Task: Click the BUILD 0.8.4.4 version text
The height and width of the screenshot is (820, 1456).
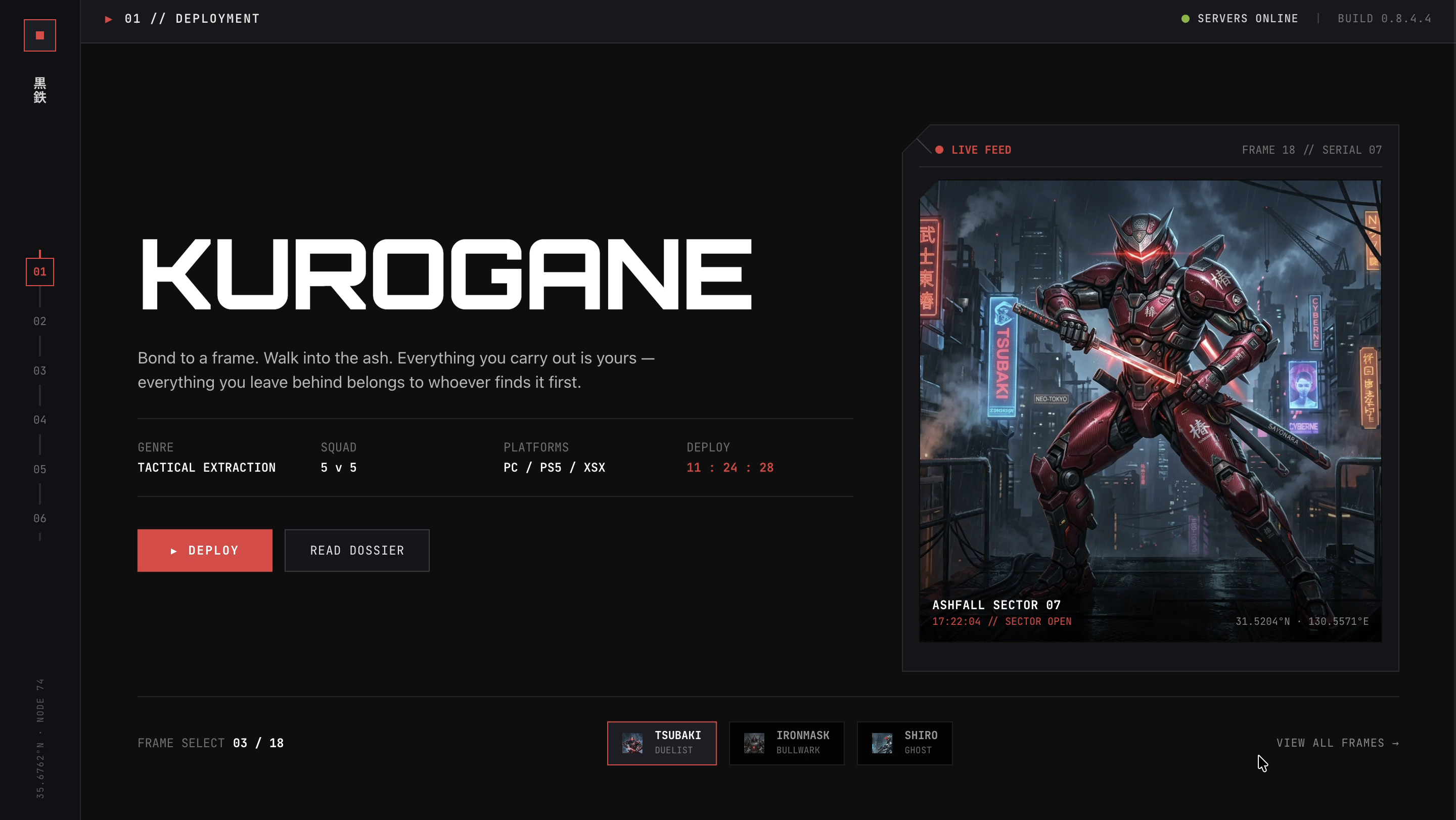Action: pos(1384,19)
